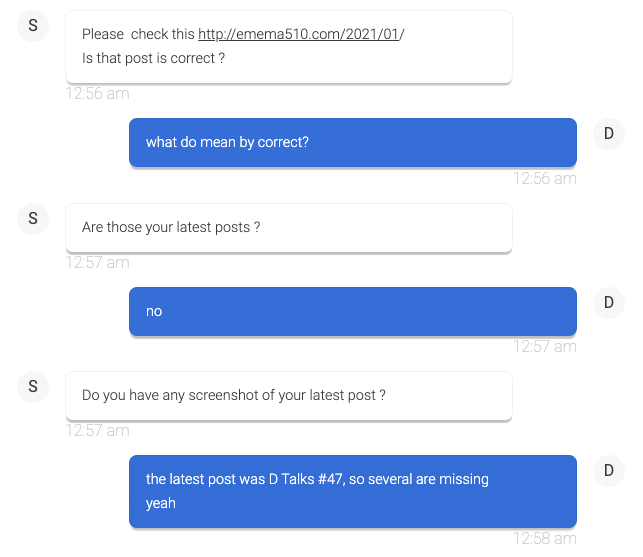Click the blue 'no' message bubble
The image size is (643, 557).
pyautogui.click(x=352, y=311)
